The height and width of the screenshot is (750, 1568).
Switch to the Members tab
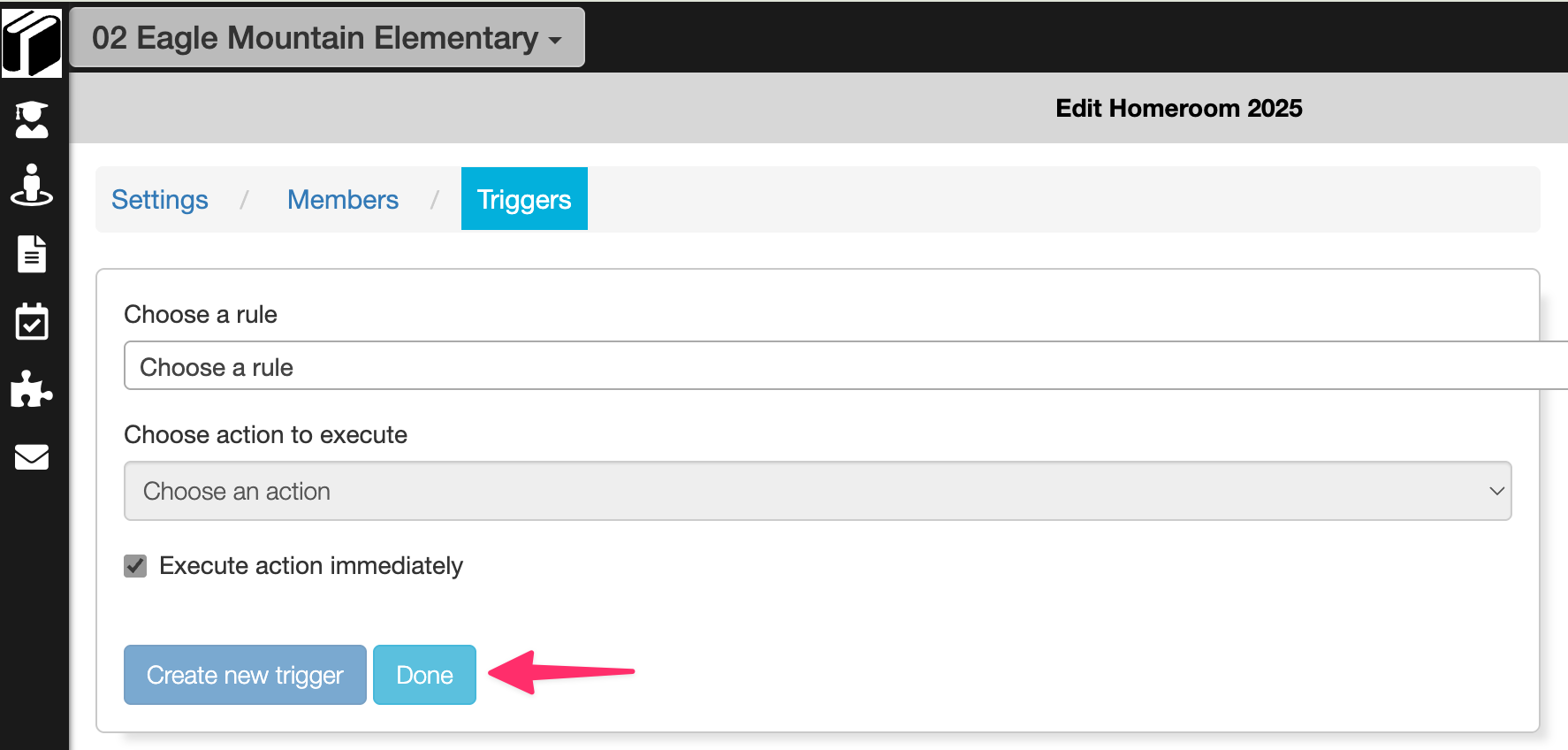[x=343, y=200]
